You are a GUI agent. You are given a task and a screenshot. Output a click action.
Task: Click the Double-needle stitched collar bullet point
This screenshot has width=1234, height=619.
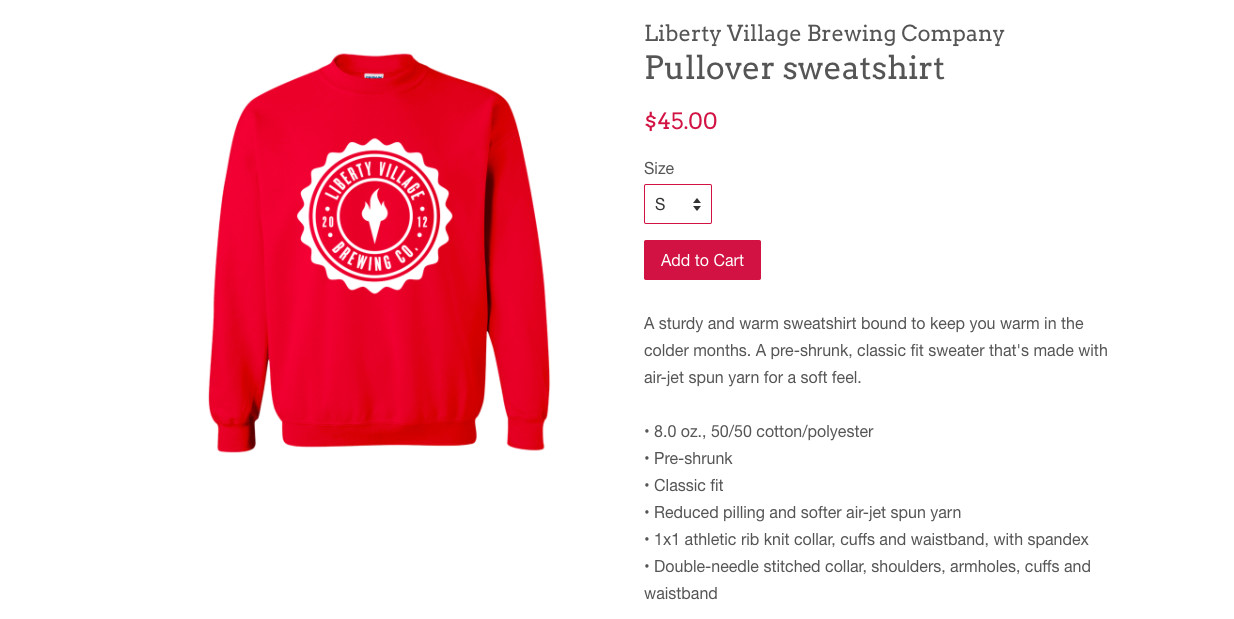[x=867, y=580]
